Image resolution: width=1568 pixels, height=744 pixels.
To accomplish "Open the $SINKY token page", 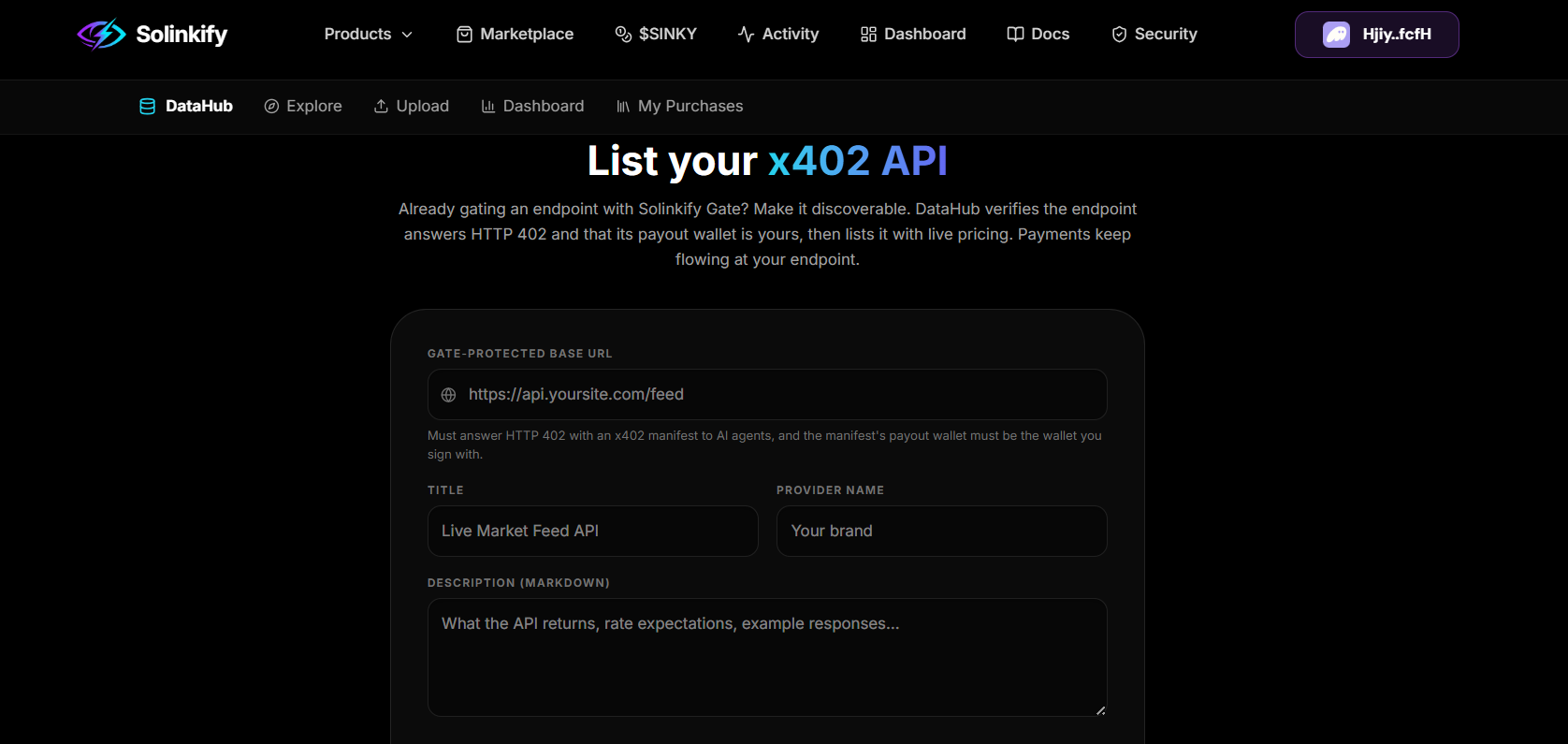I will point(656,34).
